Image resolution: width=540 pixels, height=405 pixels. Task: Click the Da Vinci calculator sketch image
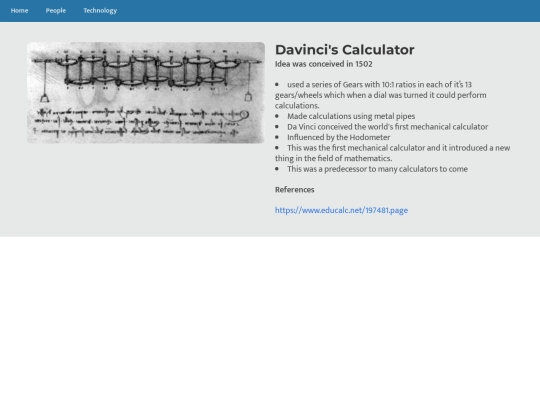146,93
